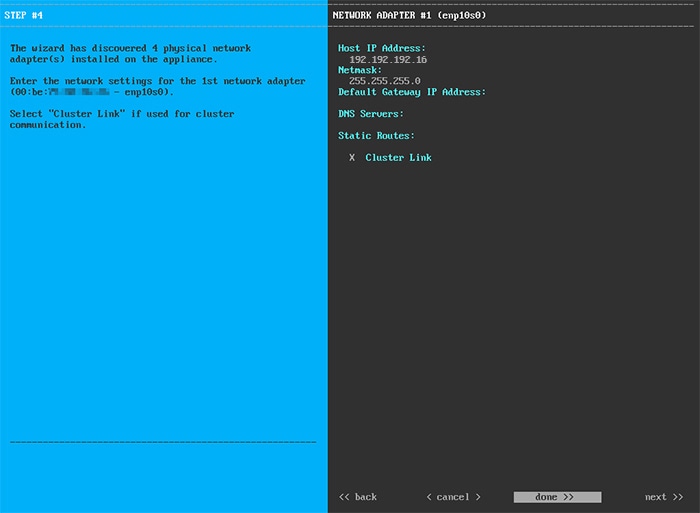Viewport: 700px width, 513px height.
Task: Select the DNS Servers label
Action: click(x=371, y=114)
